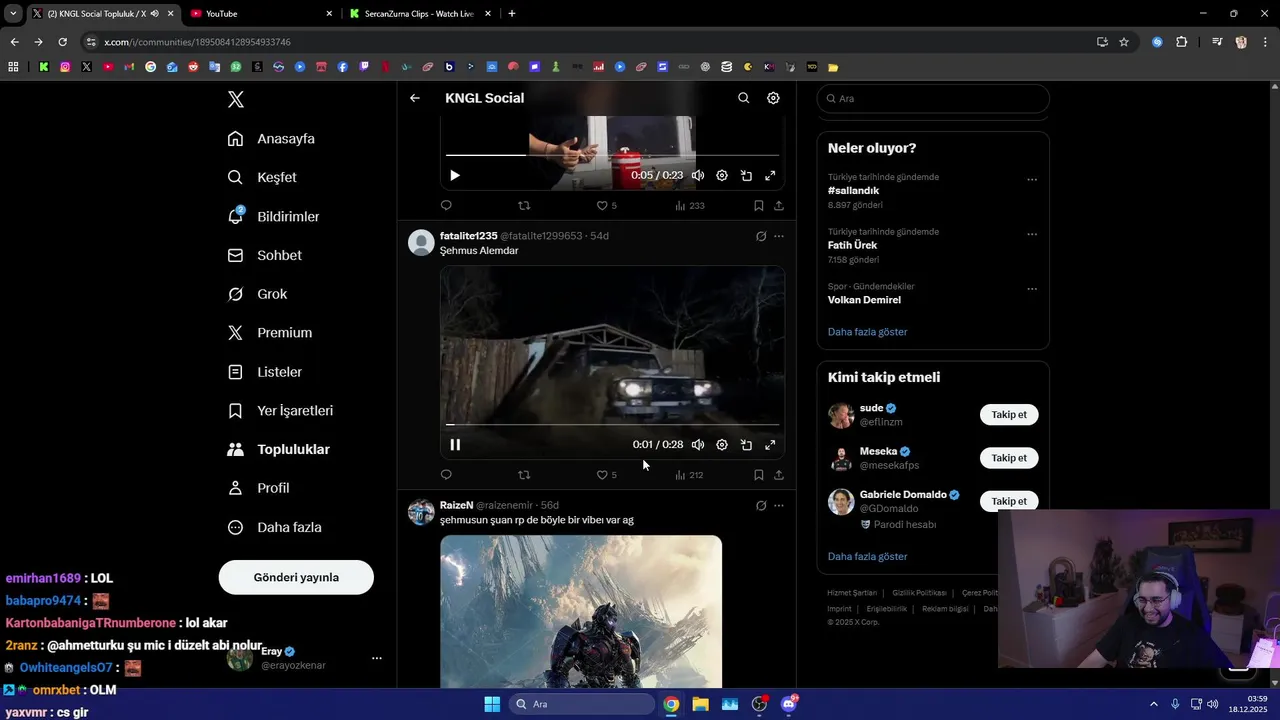Image resolution: width=1280 pixels, height=720 pixels.
Task: Open #sallandık trending topic
Action: (854, 190)
